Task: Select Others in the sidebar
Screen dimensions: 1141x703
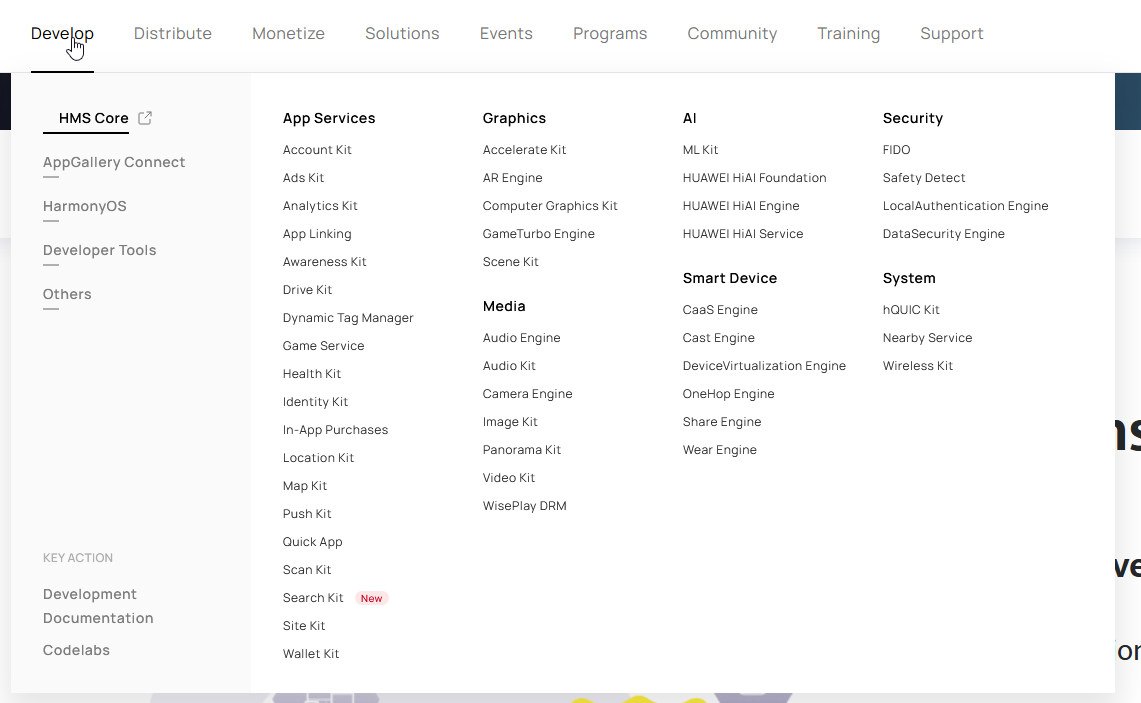Action: 67,294
